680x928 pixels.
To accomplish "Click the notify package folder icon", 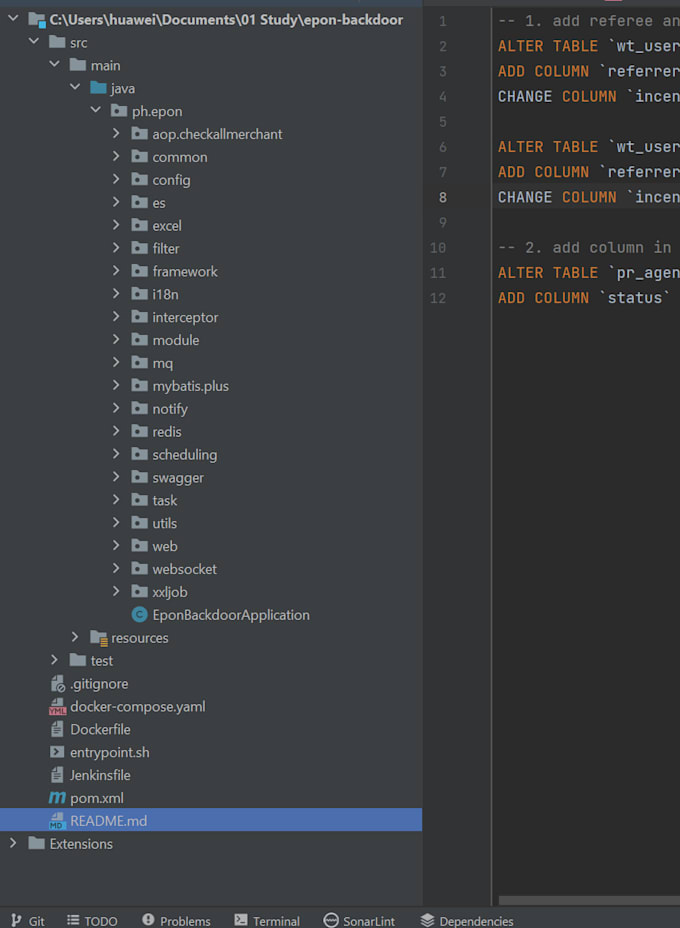I will (x=139, y=408).
